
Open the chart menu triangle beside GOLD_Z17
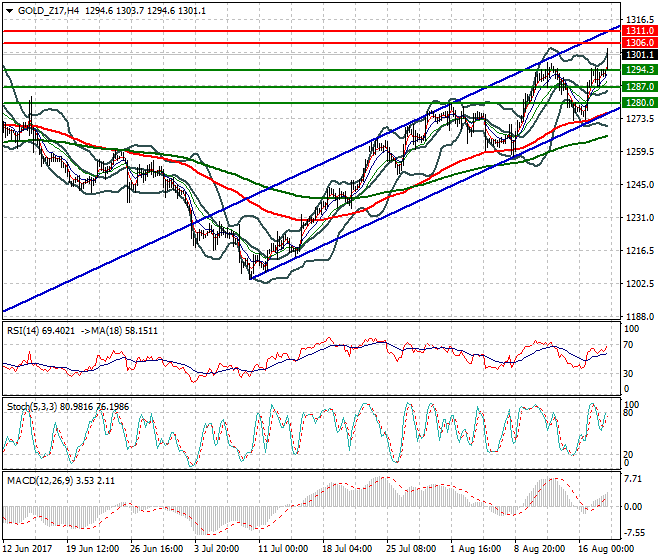(x=10, y=11)
